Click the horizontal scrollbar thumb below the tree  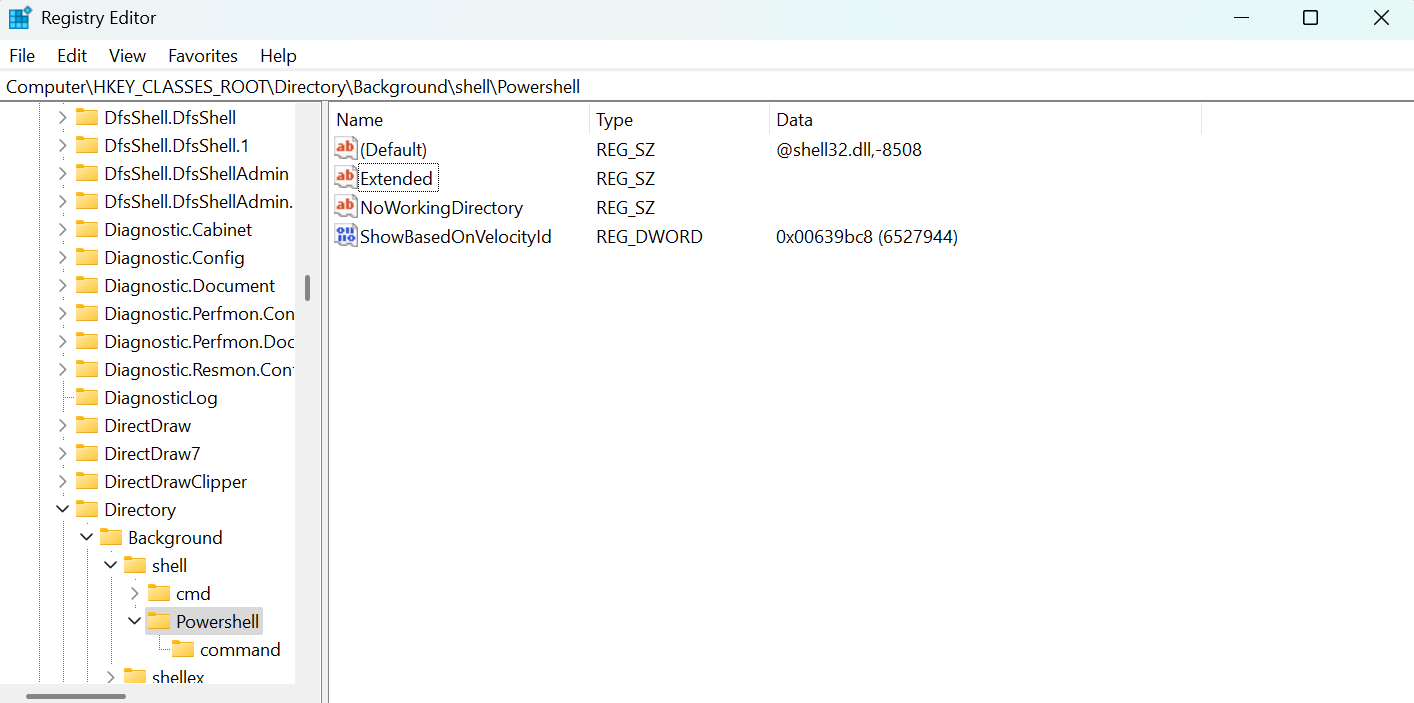point(75,695)
